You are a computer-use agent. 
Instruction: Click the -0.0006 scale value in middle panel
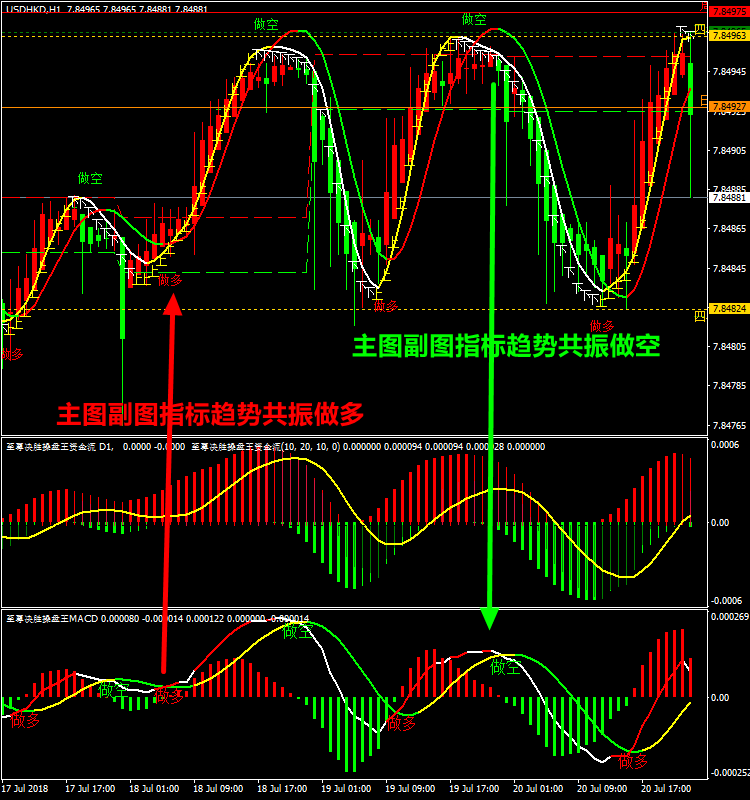pos(726,600)
